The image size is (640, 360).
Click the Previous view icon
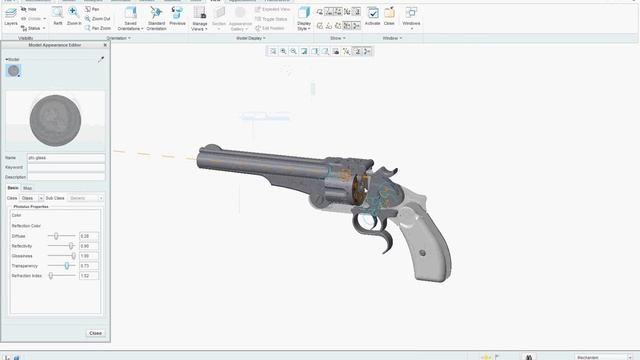click(x=177, y=16)
